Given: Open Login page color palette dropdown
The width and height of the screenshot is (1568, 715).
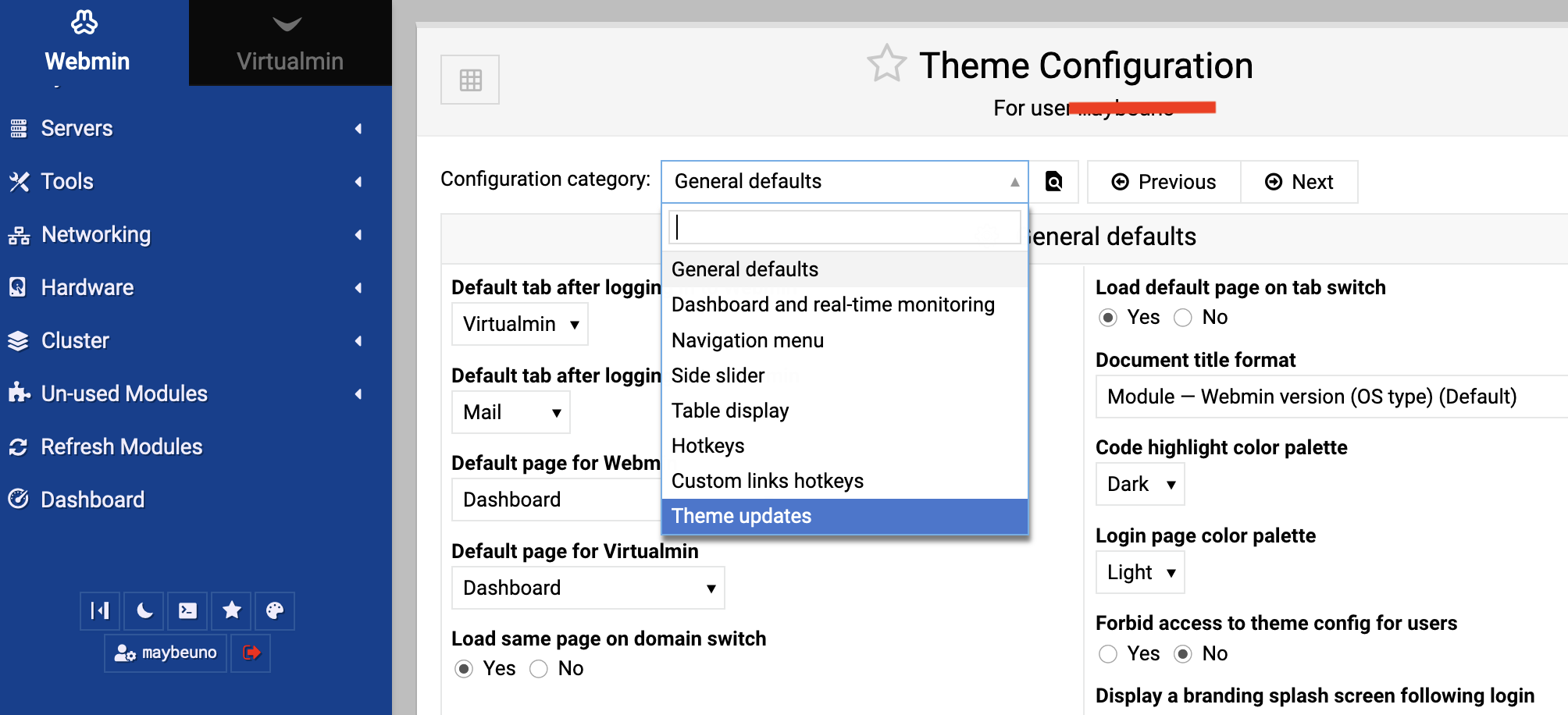Looking at the screenshot, I should pyautogui.click(x=1140, y=572).
